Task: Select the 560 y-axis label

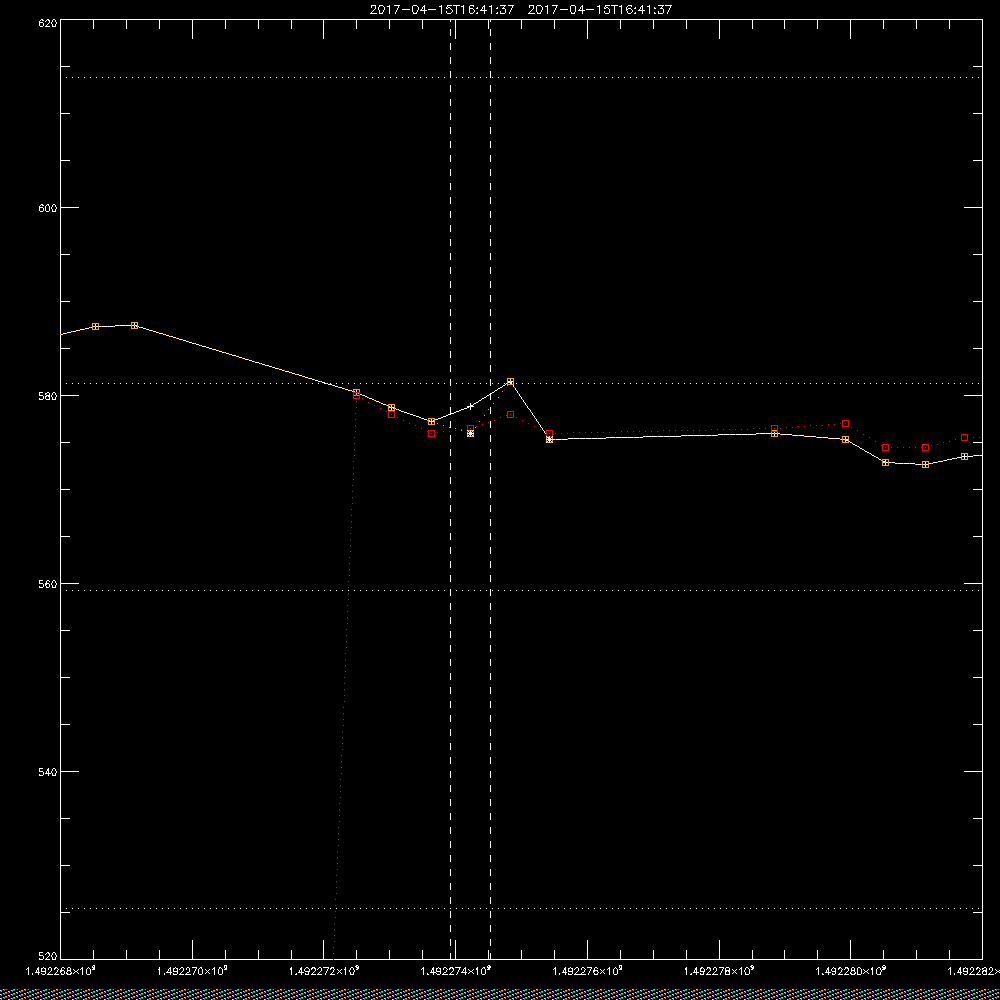Action: (48, 584)
